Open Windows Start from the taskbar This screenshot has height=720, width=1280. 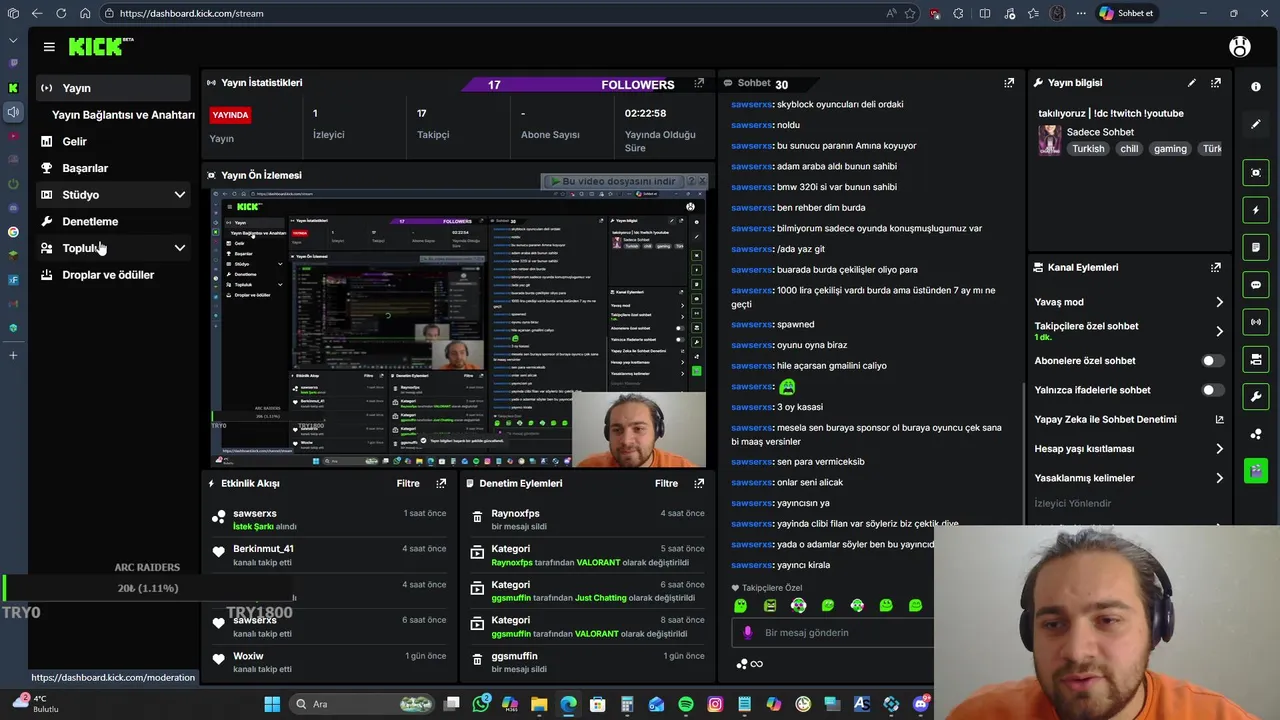[272, 704]
